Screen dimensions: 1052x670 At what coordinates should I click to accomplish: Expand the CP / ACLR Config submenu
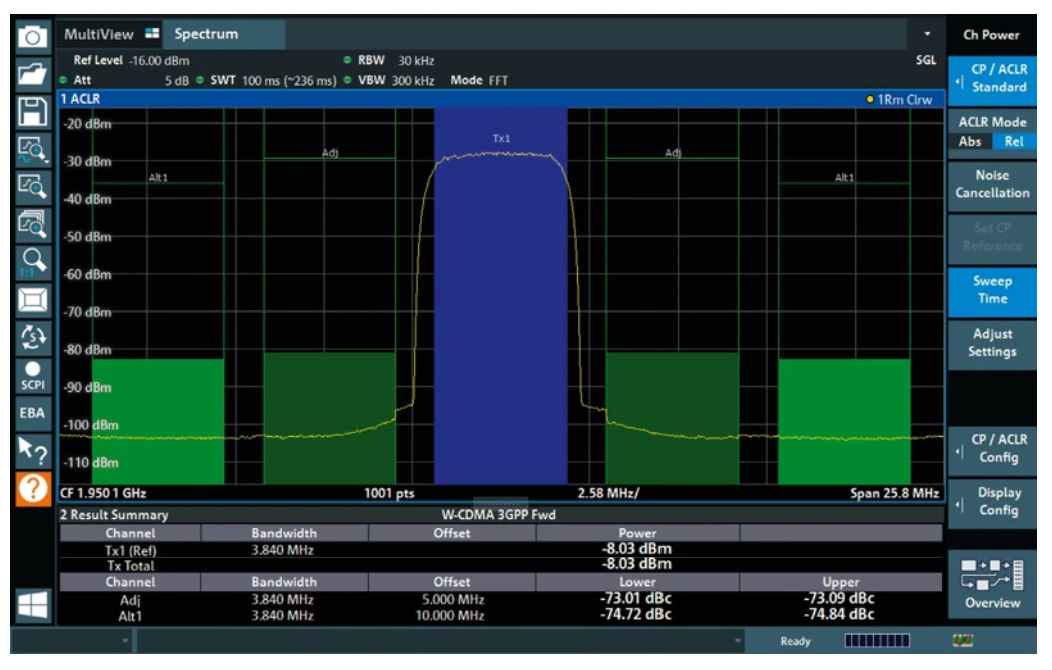coord(991,448)
